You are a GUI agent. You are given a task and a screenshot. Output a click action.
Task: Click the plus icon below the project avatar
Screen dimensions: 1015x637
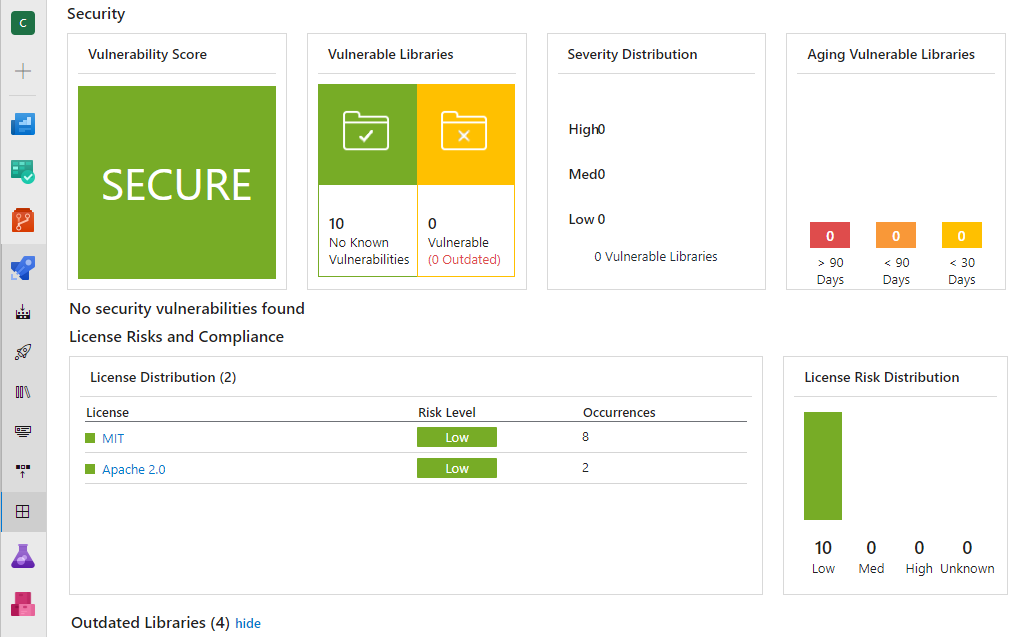[22, 70]
